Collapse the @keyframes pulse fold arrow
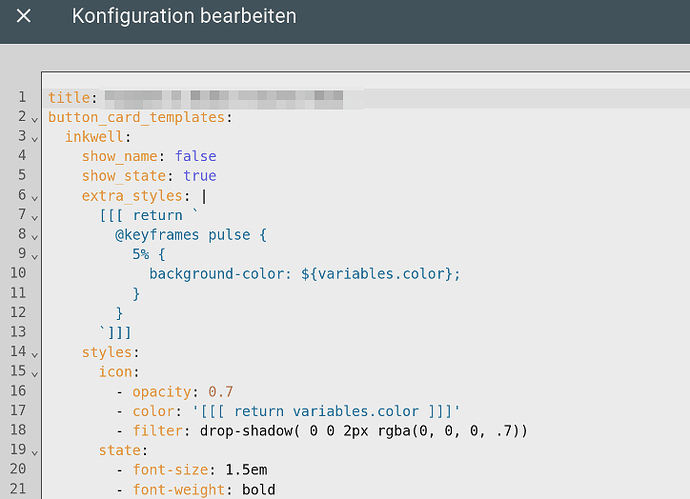This screenshot has width=690, height=499. (35, 237)
